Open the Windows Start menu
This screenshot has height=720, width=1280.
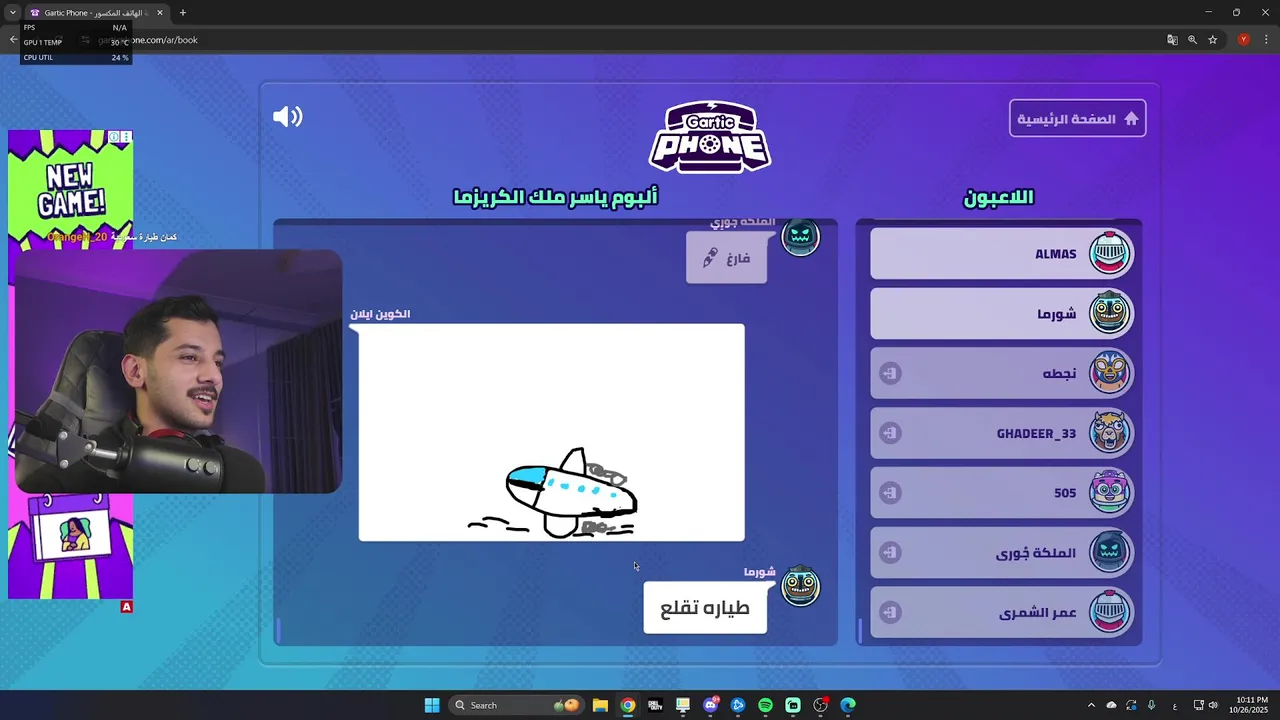click(432, 705)
